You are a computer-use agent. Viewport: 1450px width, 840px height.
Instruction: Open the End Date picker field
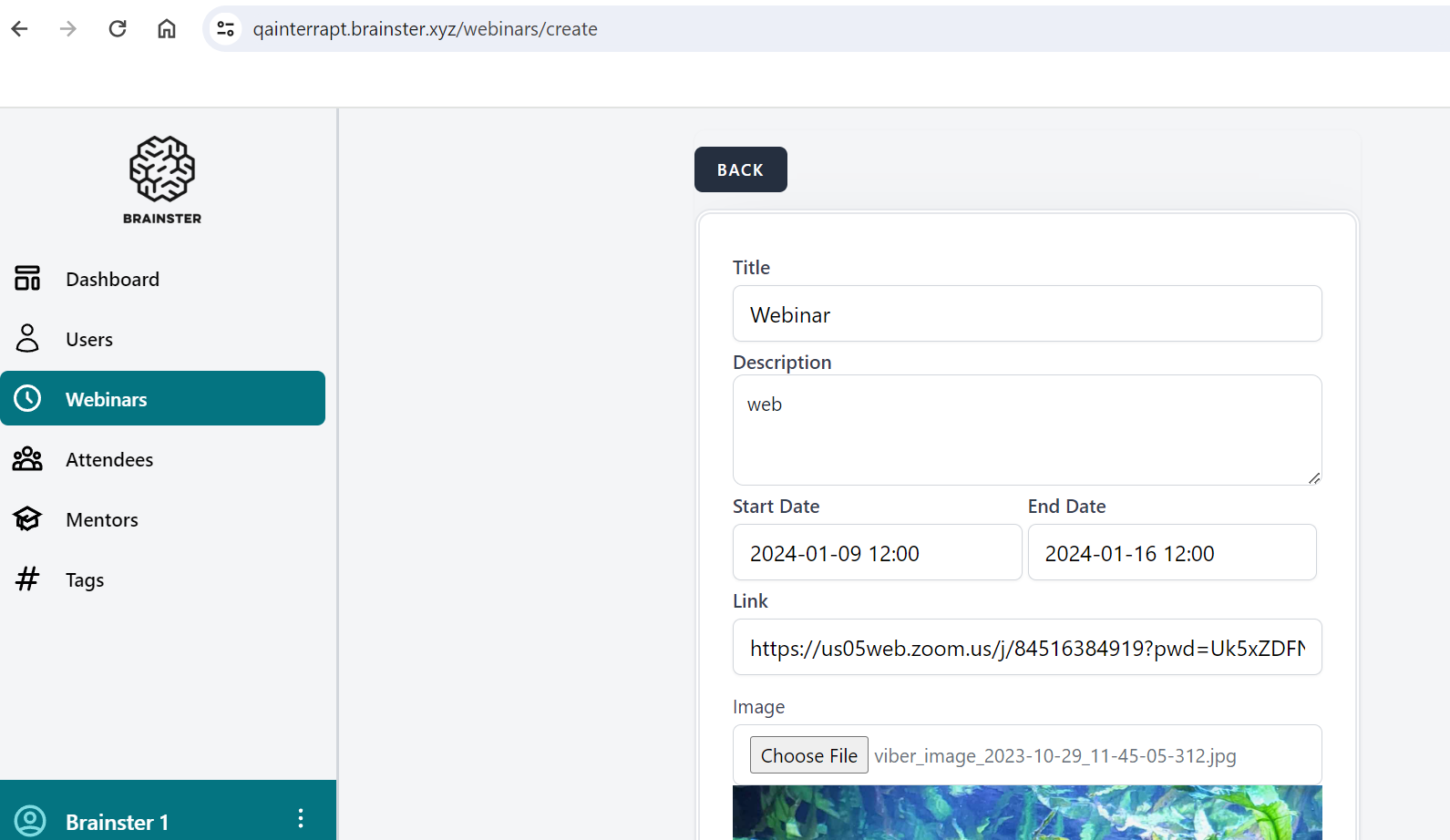1171,553
